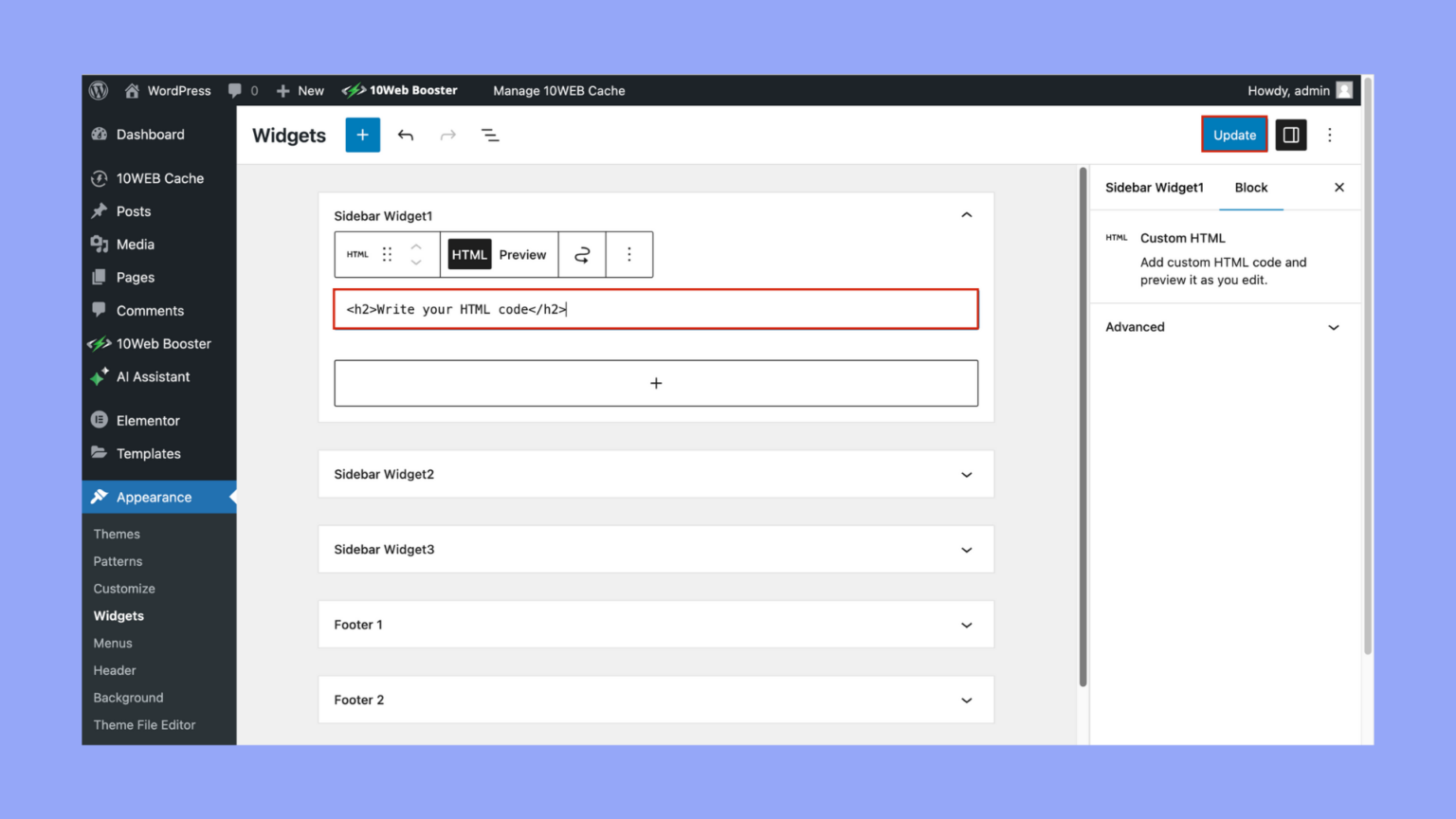
Task: Open the block toolbar three-dot options
Action: pyautogui.click(x=629, y=254)
